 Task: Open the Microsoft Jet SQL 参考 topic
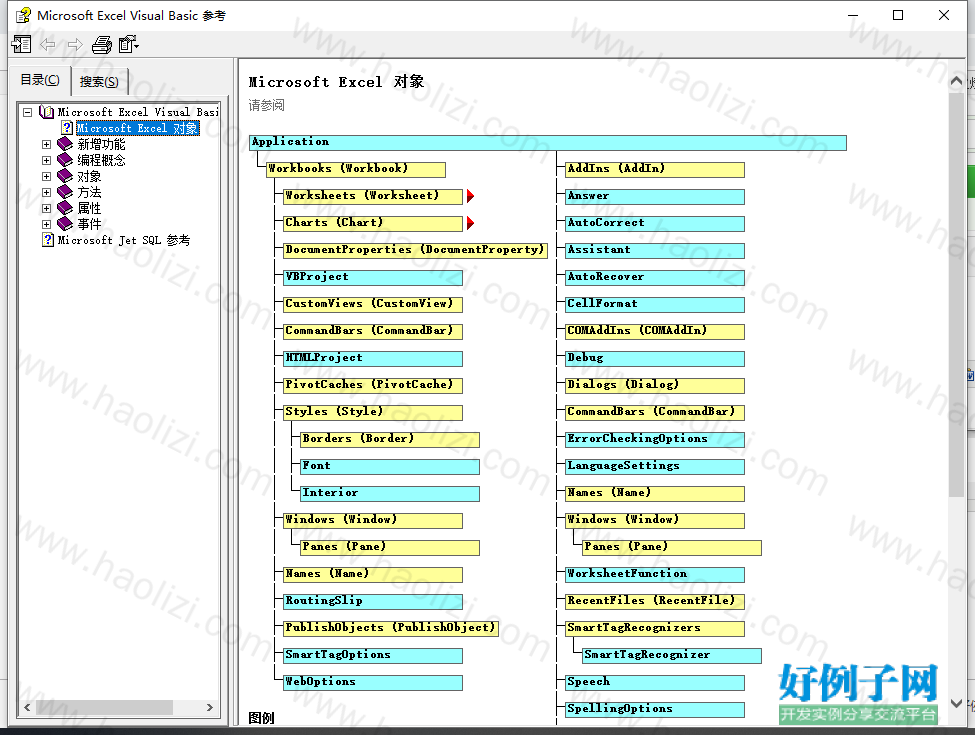[124, 240]
